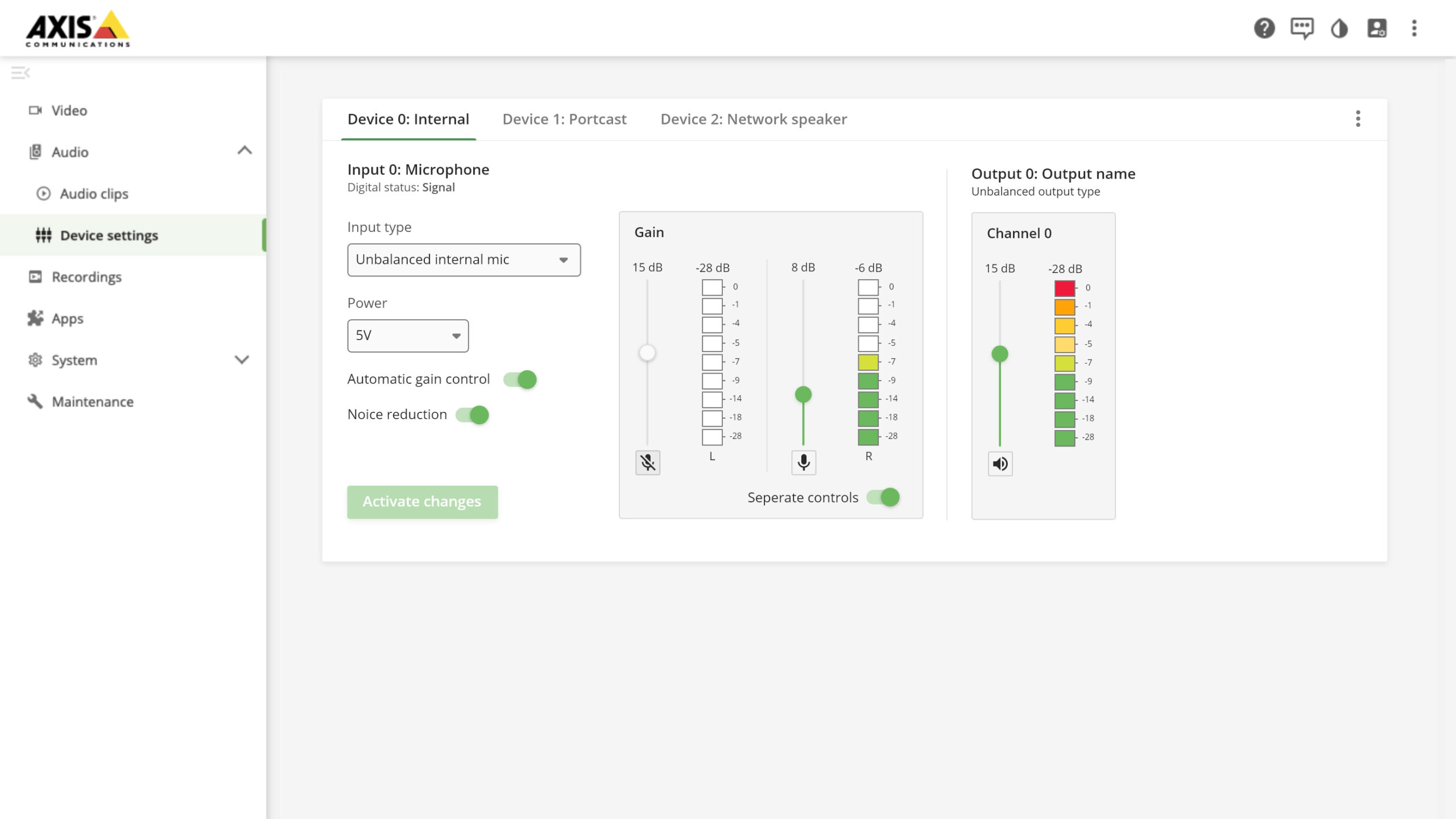Open the device panel three-dot menu
1456x819 pixels.
[x=1358, y=119]
